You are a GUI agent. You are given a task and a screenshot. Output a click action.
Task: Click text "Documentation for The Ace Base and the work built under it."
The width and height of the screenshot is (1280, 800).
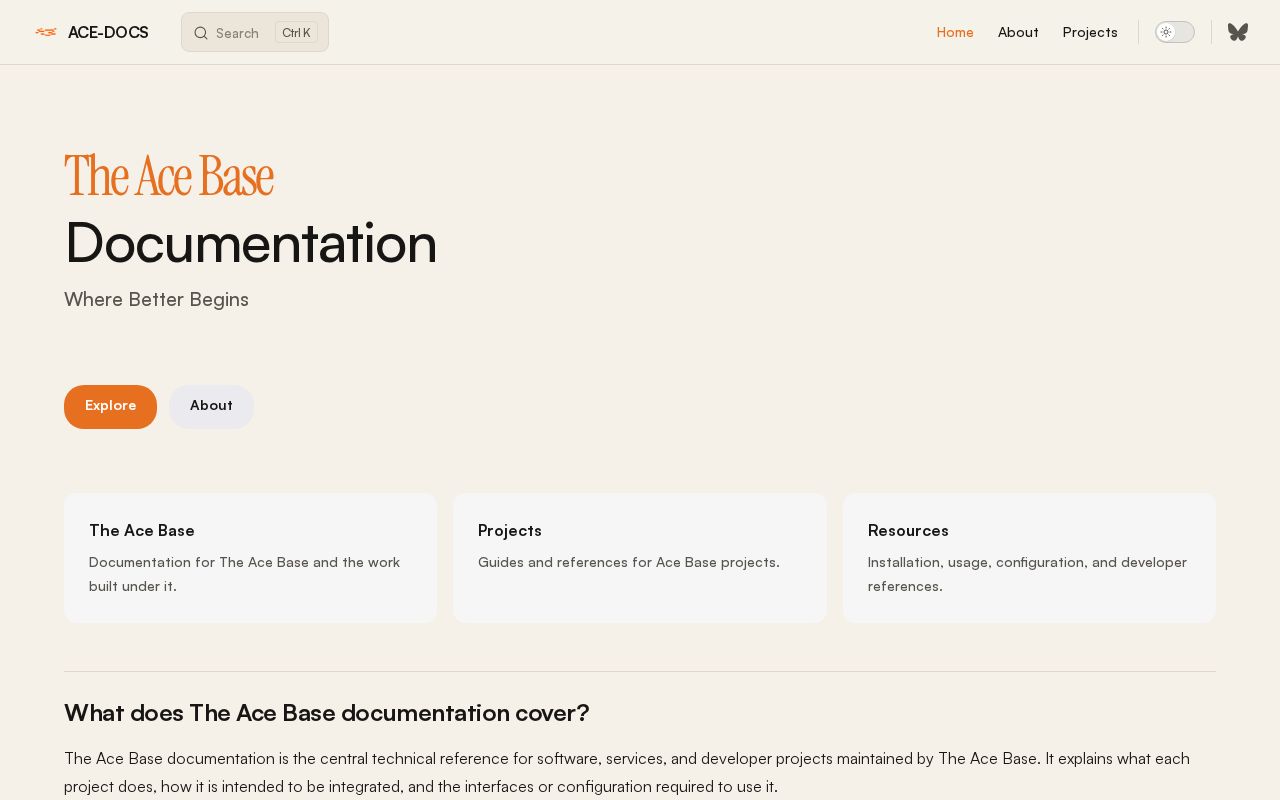(x=244, y=574)
